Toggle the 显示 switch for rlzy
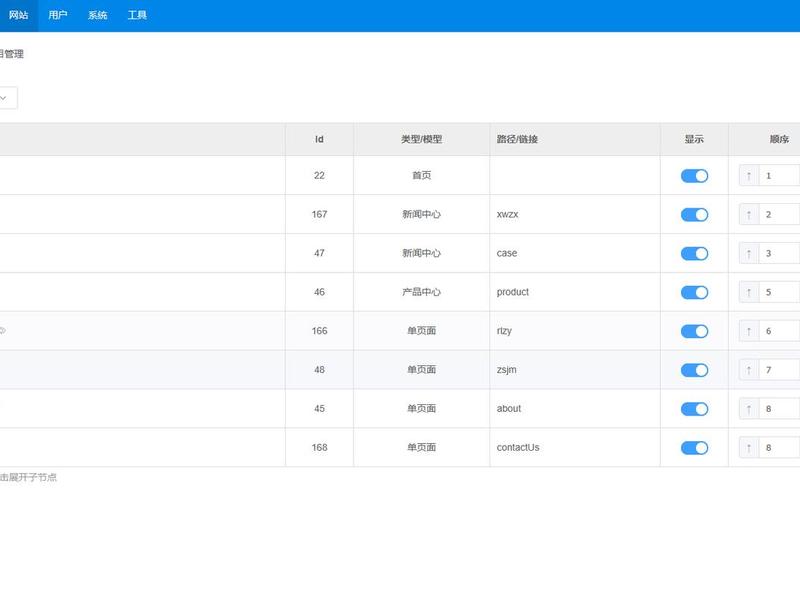The height and width of the screenshot is (600, 800). click(x=694, y=331)
